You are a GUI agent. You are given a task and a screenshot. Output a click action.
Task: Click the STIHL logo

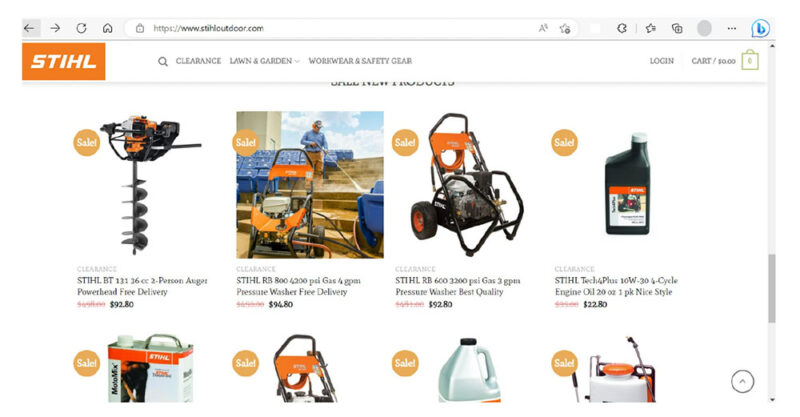click(64, 61)
